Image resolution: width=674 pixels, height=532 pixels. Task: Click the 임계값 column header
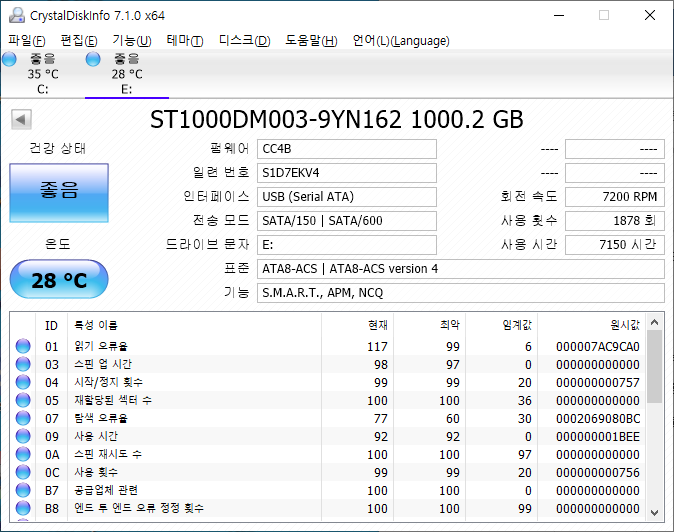coord(501,325)
